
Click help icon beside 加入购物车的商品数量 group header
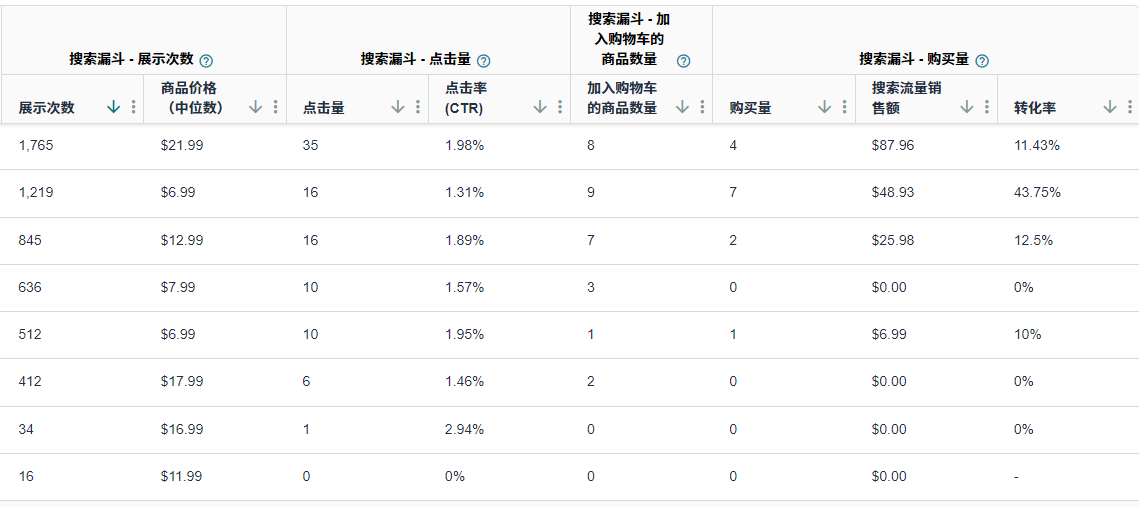(683, 60)
